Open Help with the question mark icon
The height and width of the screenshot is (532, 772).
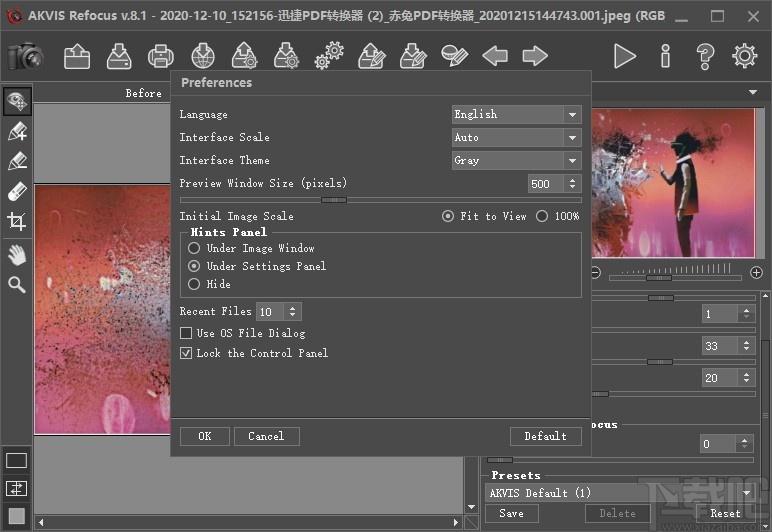[705, 56]
